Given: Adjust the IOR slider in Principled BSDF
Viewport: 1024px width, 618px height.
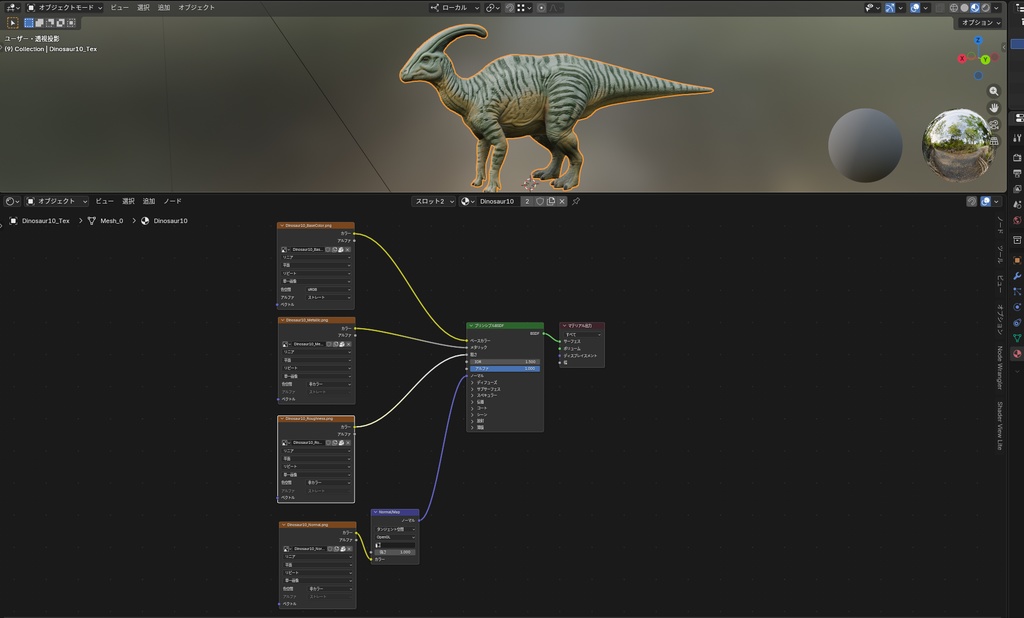Looking at the screenshot, I should 505,361.
